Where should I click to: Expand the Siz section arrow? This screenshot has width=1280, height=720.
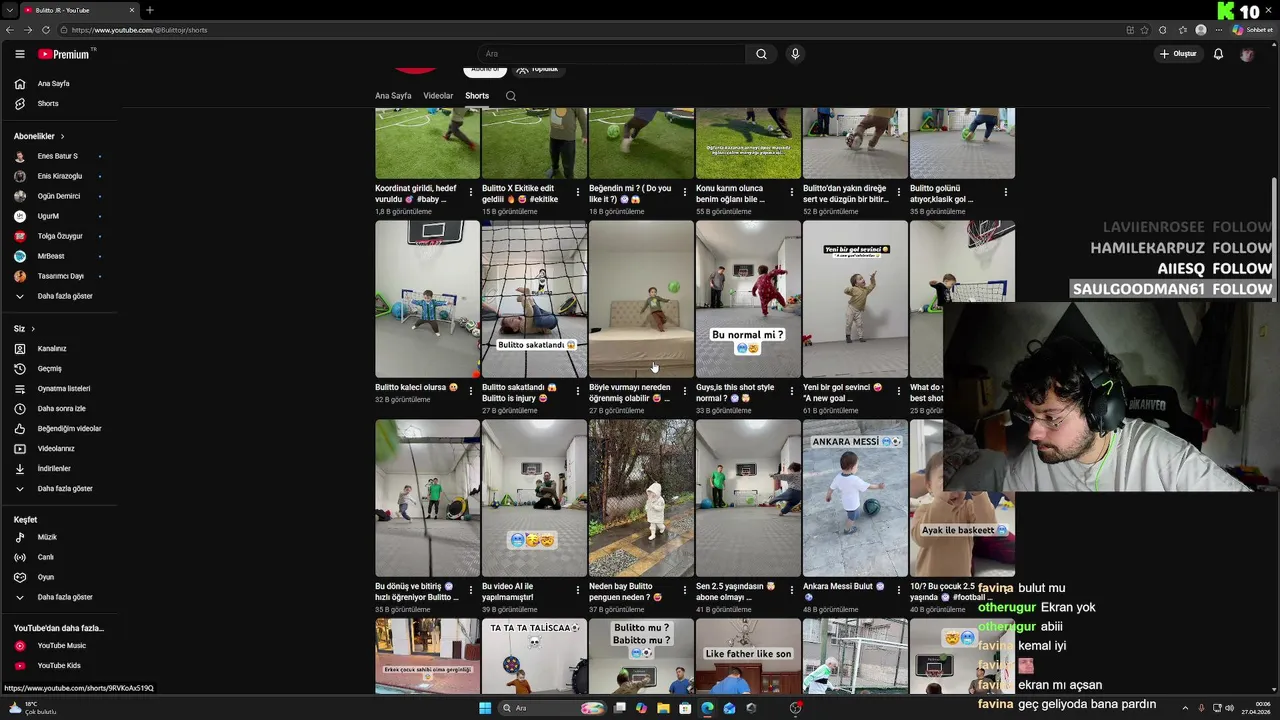(33, 329)
